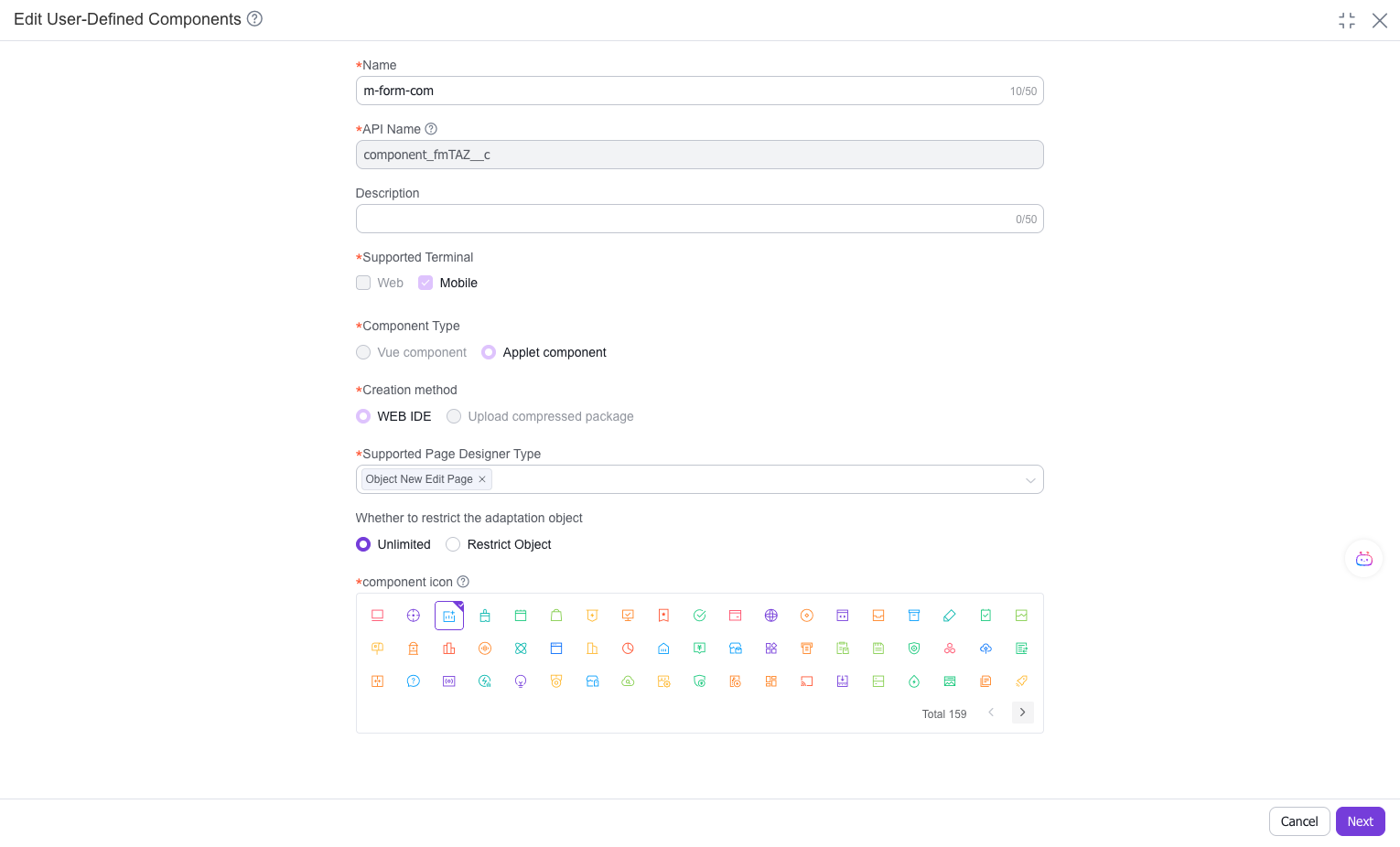Image resolution: width=1400 pixels, height=847 pixels.
Task: Pick the purple light bulb icon
Action: tap(521, 681)
